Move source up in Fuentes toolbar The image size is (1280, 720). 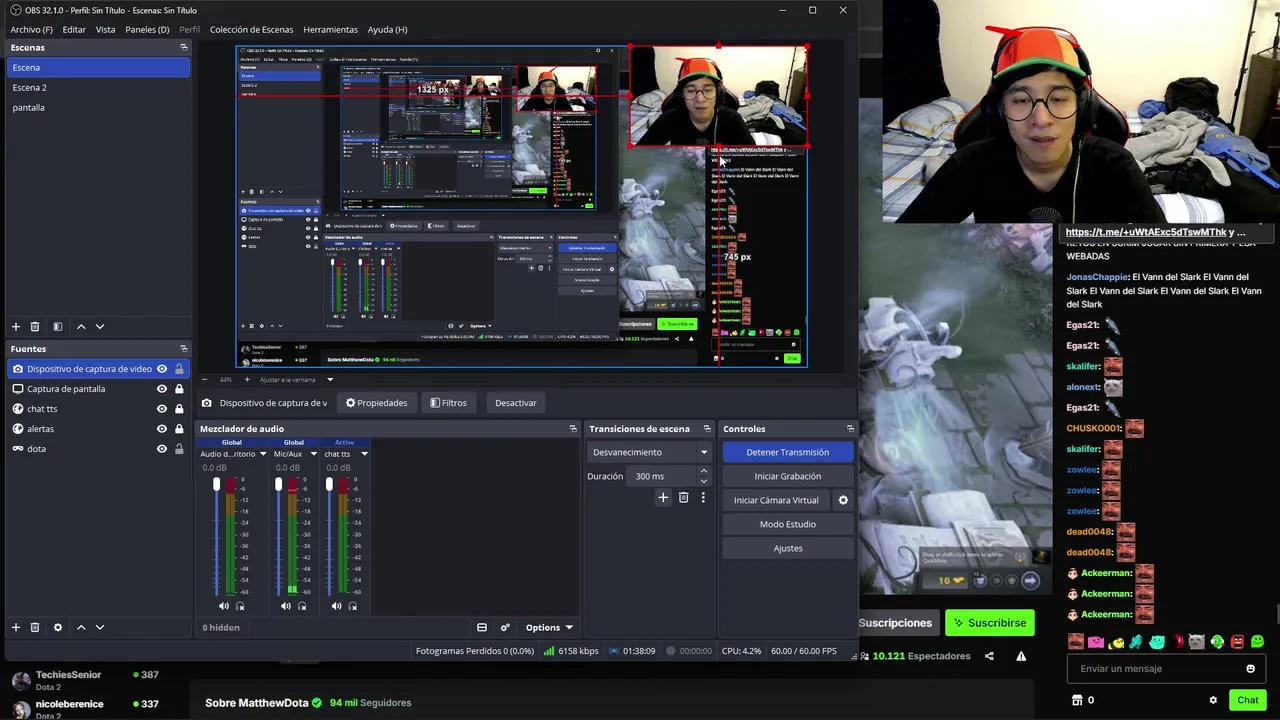81,627
